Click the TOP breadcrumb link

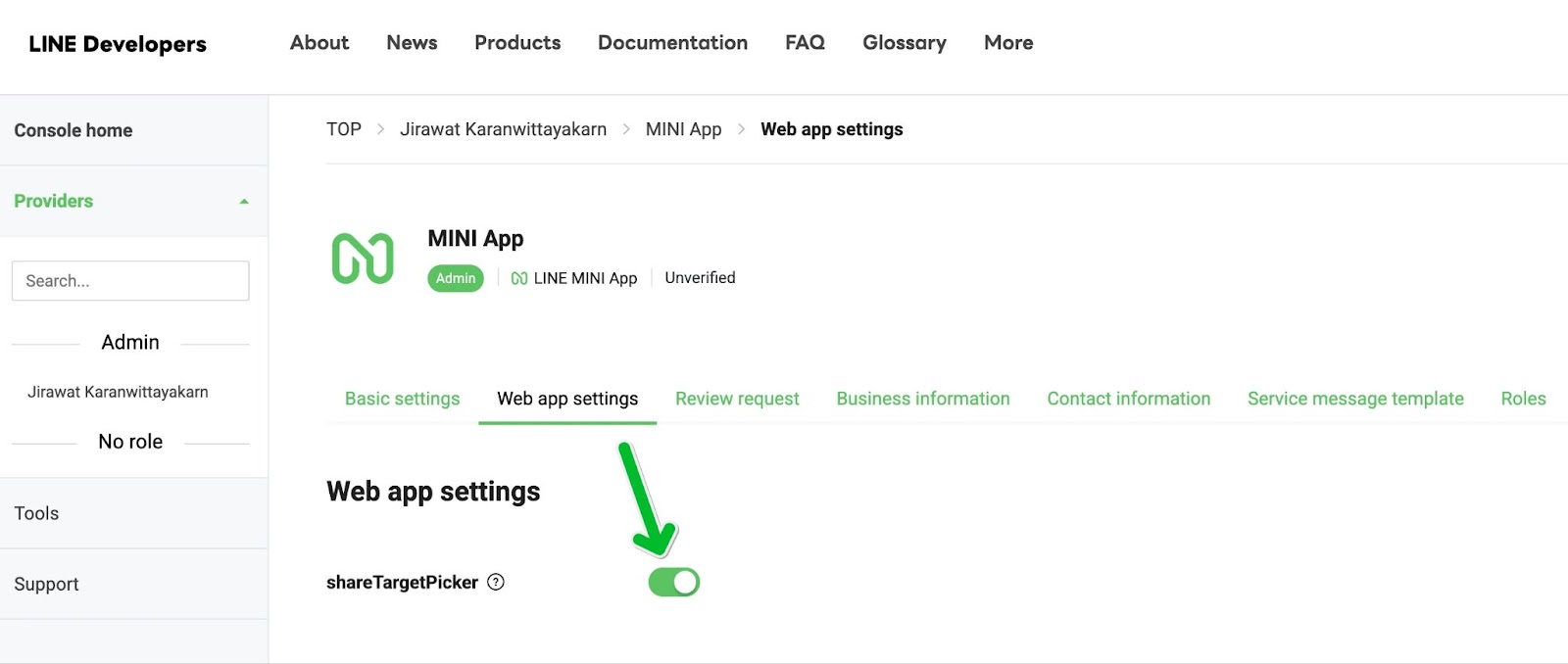[x=344, y=129]
